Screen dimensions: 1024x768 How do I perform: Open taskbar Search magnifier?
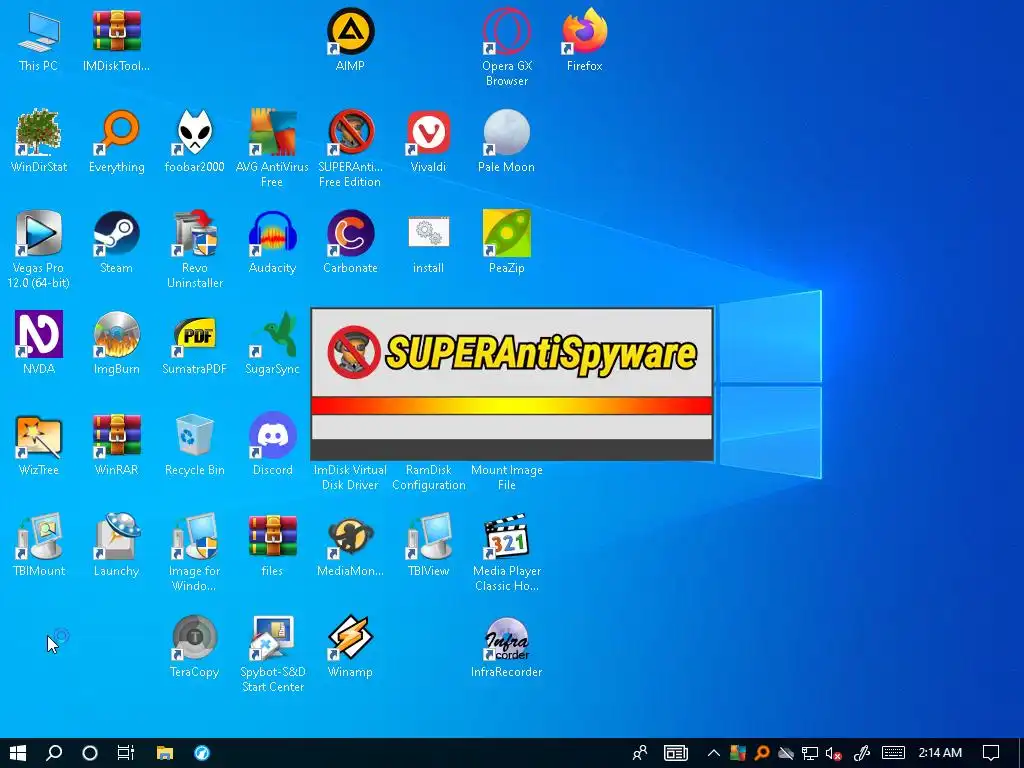[54, 753]
